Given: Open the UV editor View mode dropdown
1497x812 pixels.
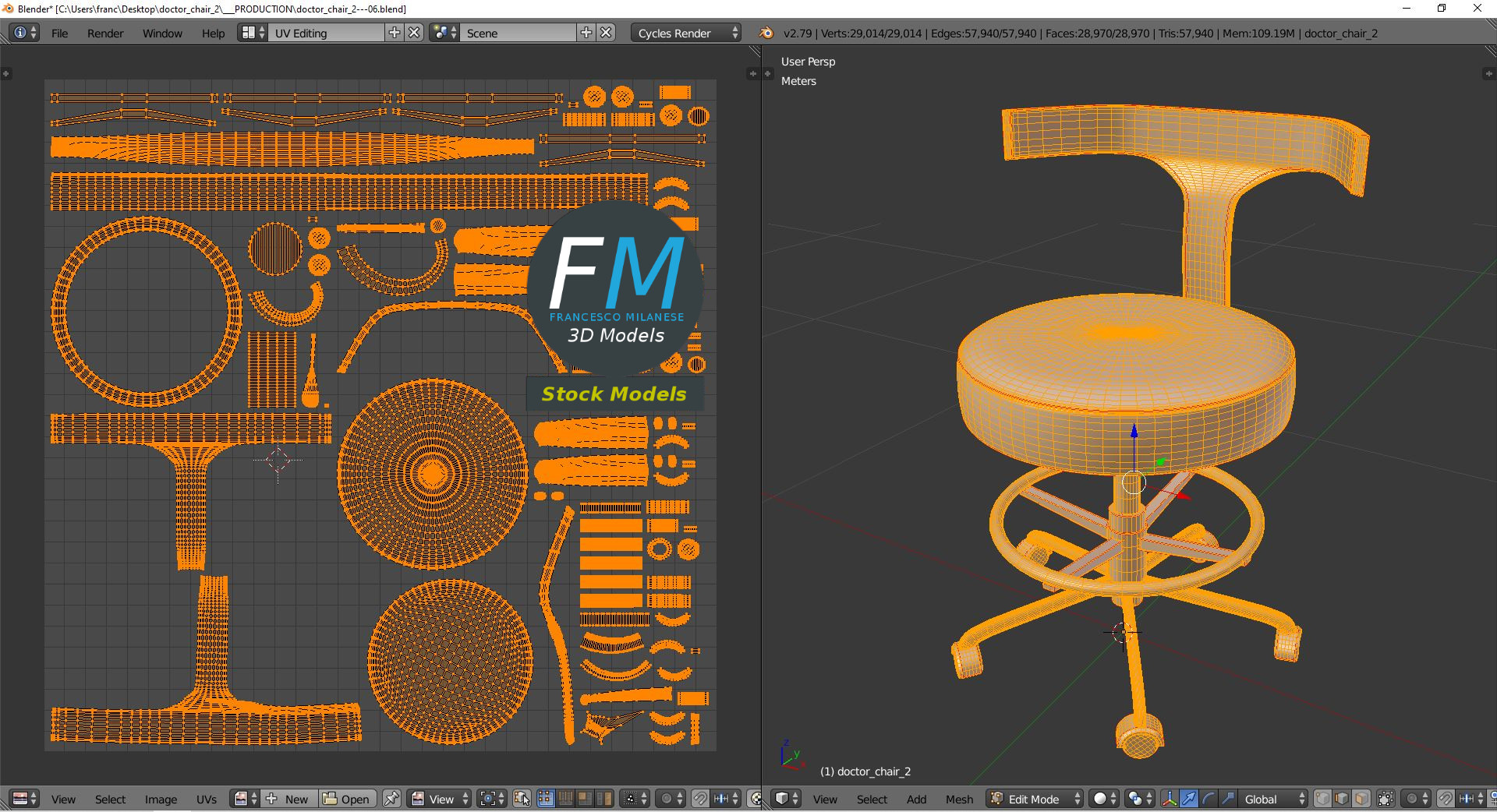Looking at the screenshot, I should pyautogui.click(x=440, y=799).
